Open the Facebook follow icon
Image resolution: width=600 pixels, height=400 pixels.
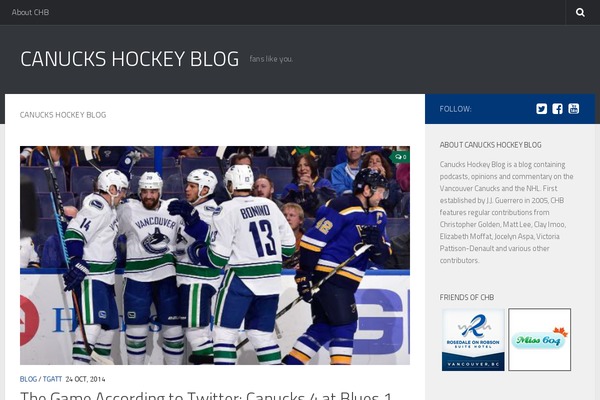point(557,109)
